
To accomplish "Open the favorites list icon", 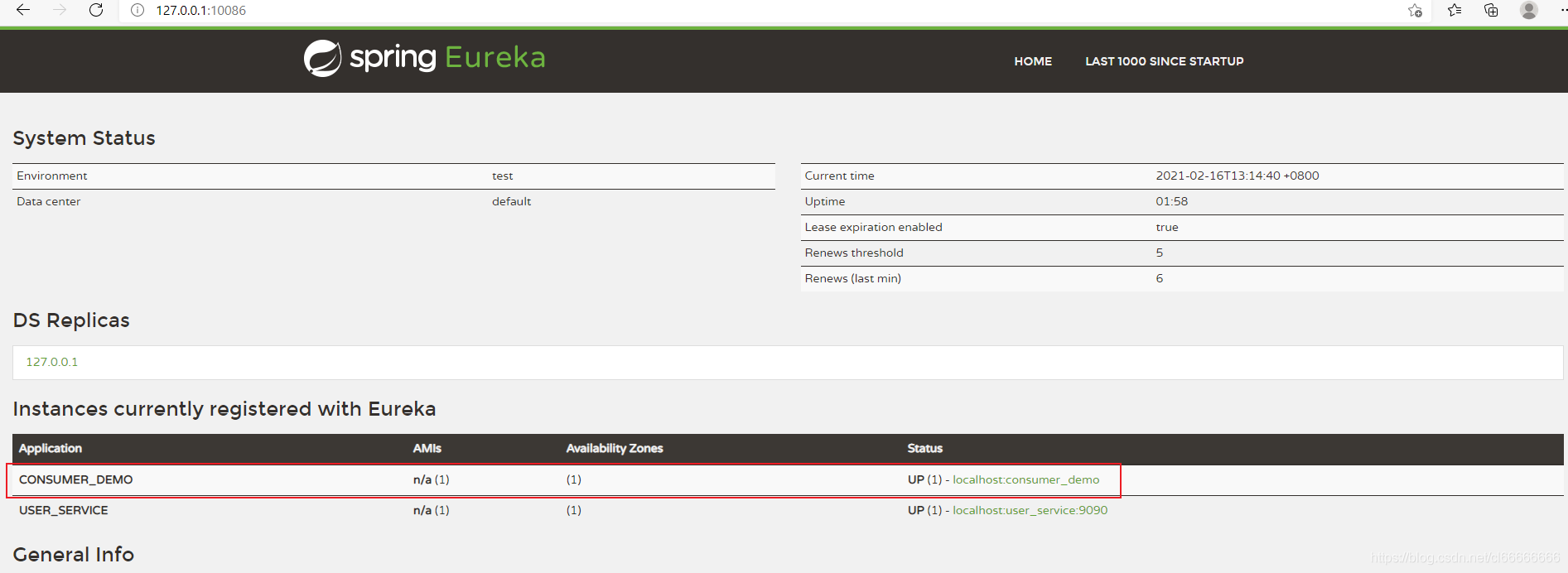I will tap(1455, 10).
